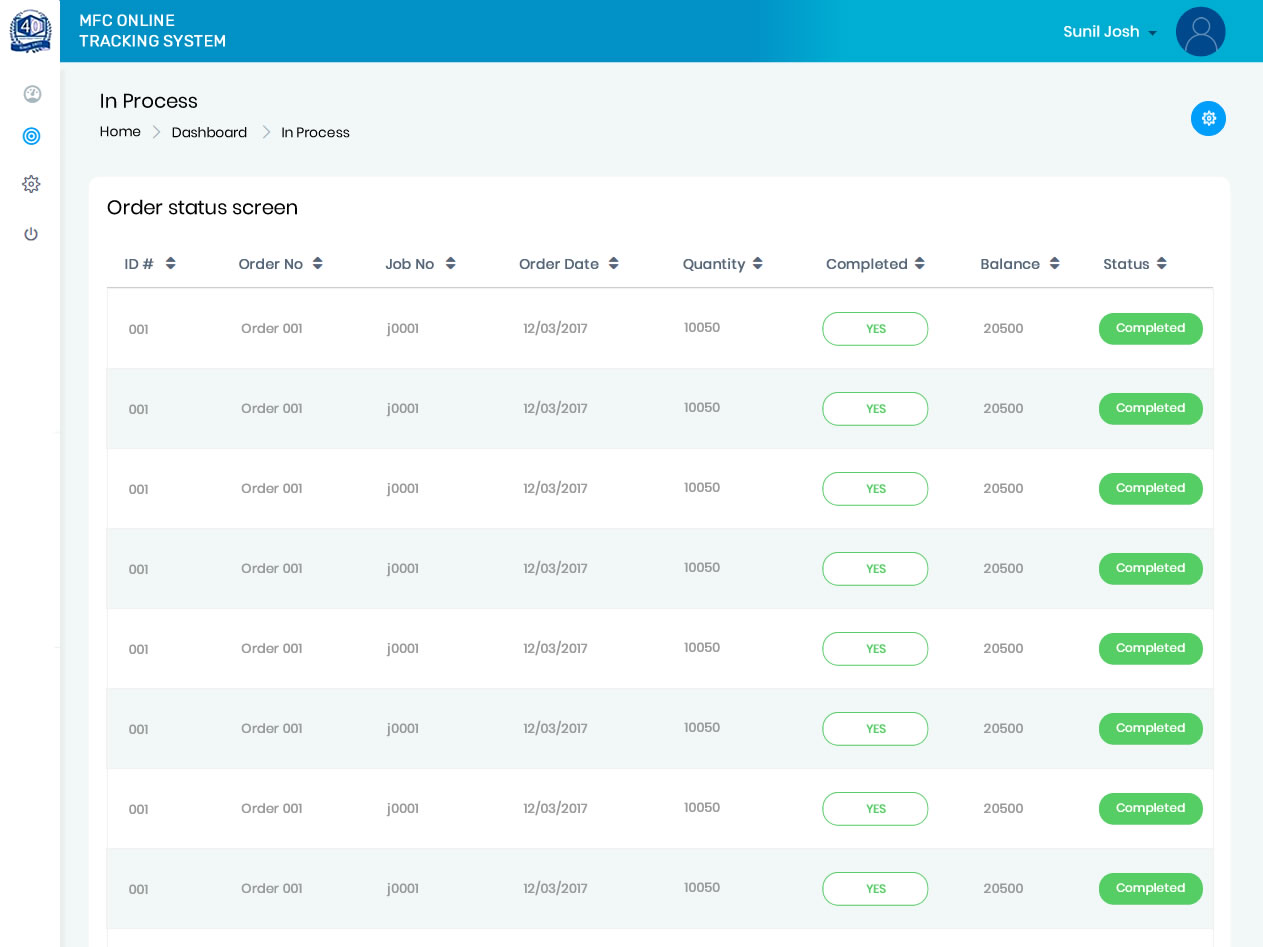Viewport: 1263px width, 947px height.
Task: Click balance 20500 in the fifth row
Action: pos(1003,648)
